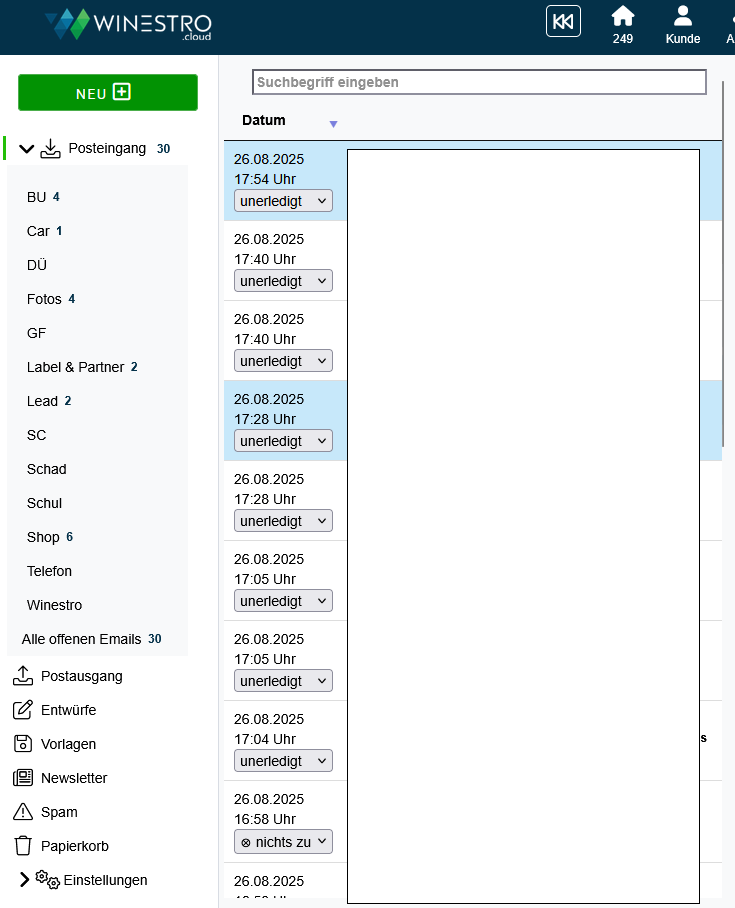Viewport: 735px width, 908px height.
Task: Collapse the Posteingang folder tree
Action: (x=27, y=149)
